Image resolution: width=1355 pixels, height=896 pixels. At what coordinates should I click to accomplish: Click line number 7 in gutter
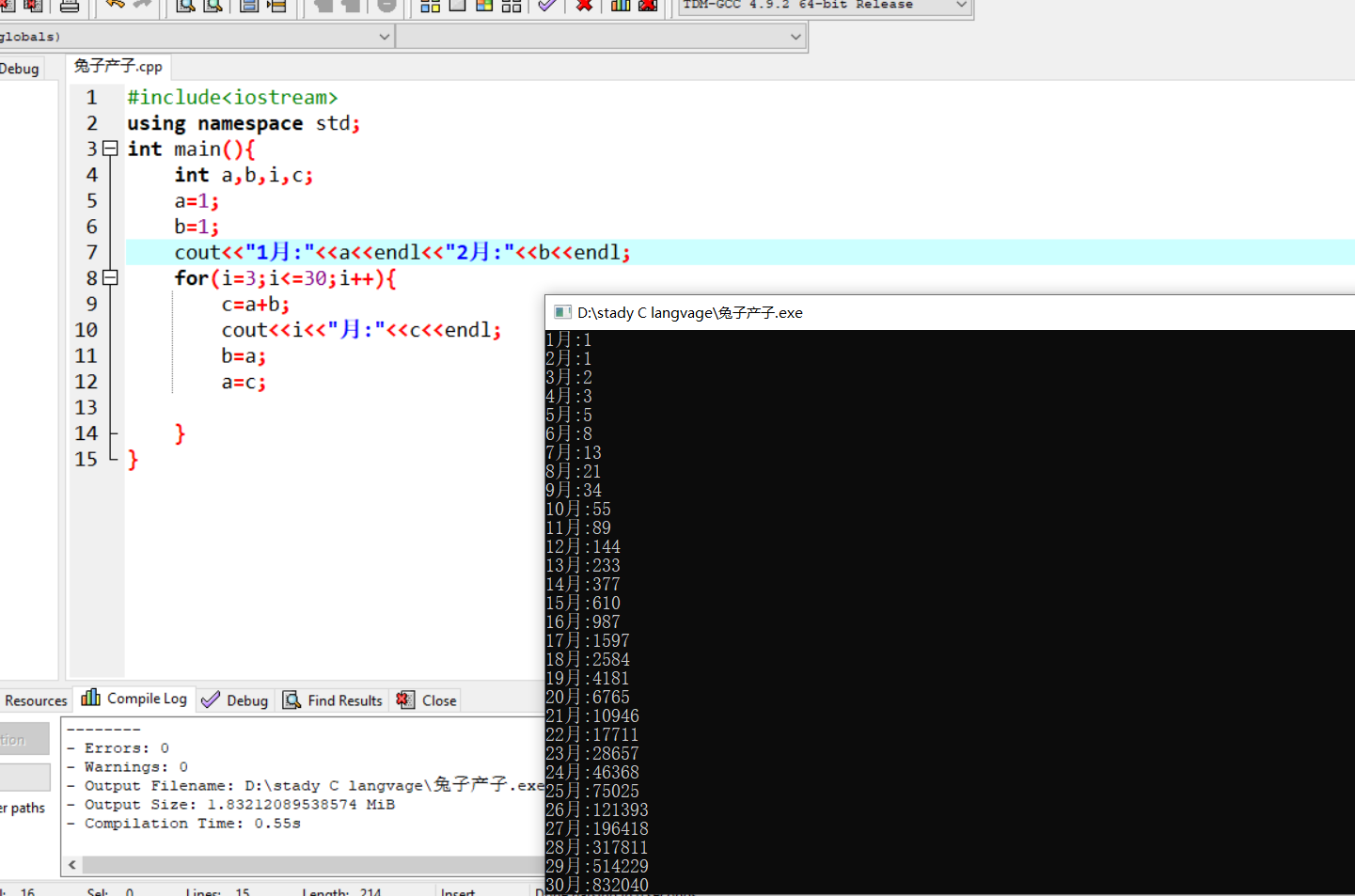(x=92, y=252)
